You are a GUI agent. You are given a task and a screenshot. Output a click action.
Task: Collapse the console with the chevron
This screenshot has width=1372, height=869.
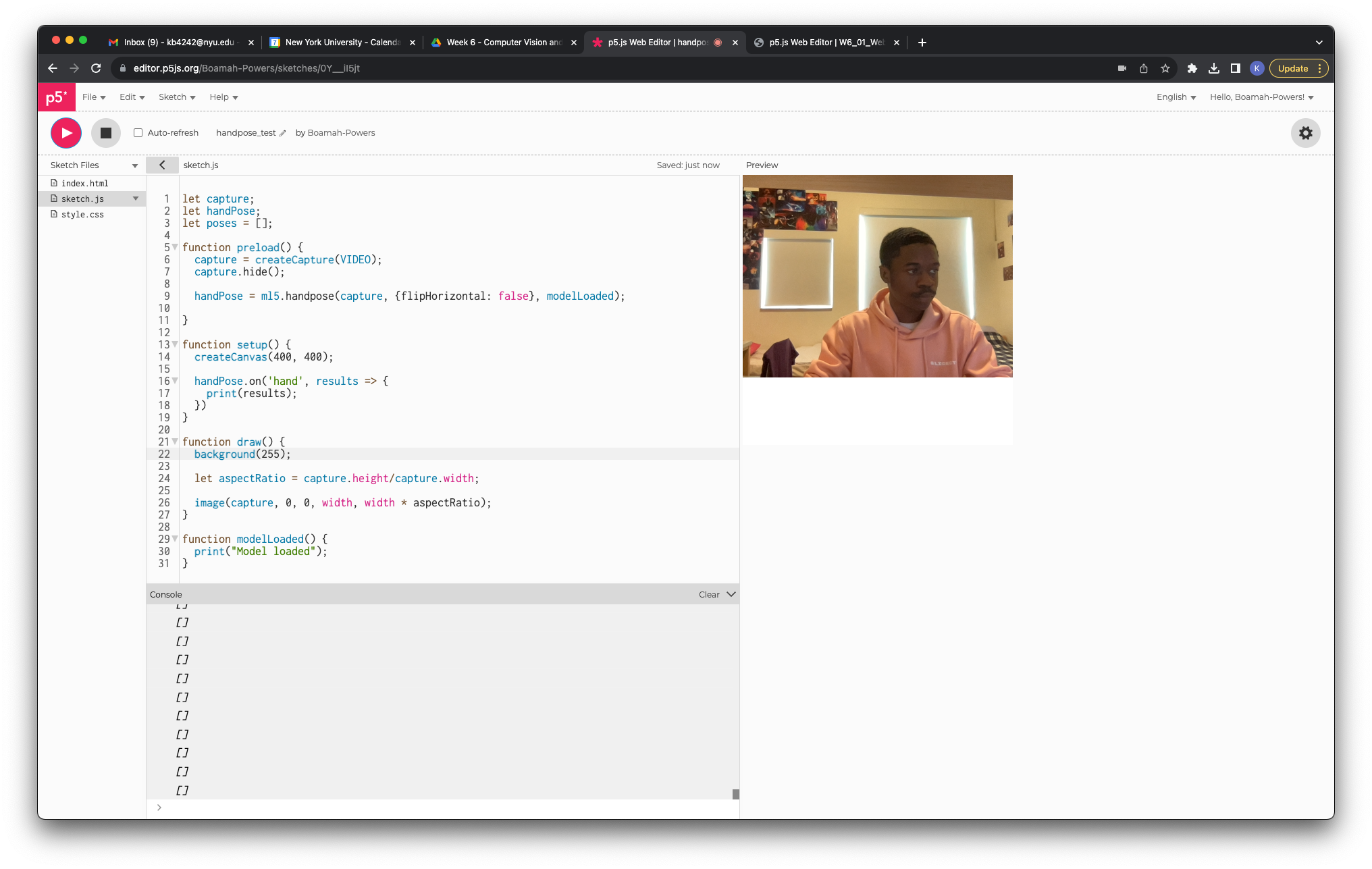pos(731,594)
